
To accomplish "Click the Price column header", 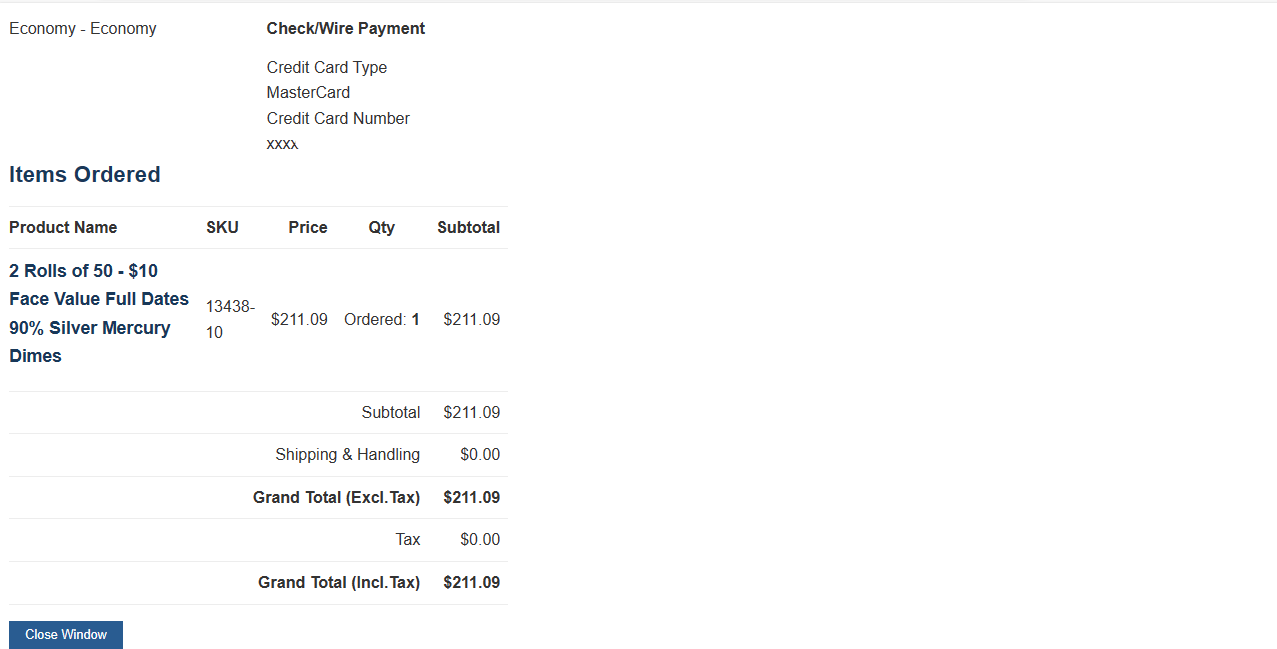I will [308, 227].
